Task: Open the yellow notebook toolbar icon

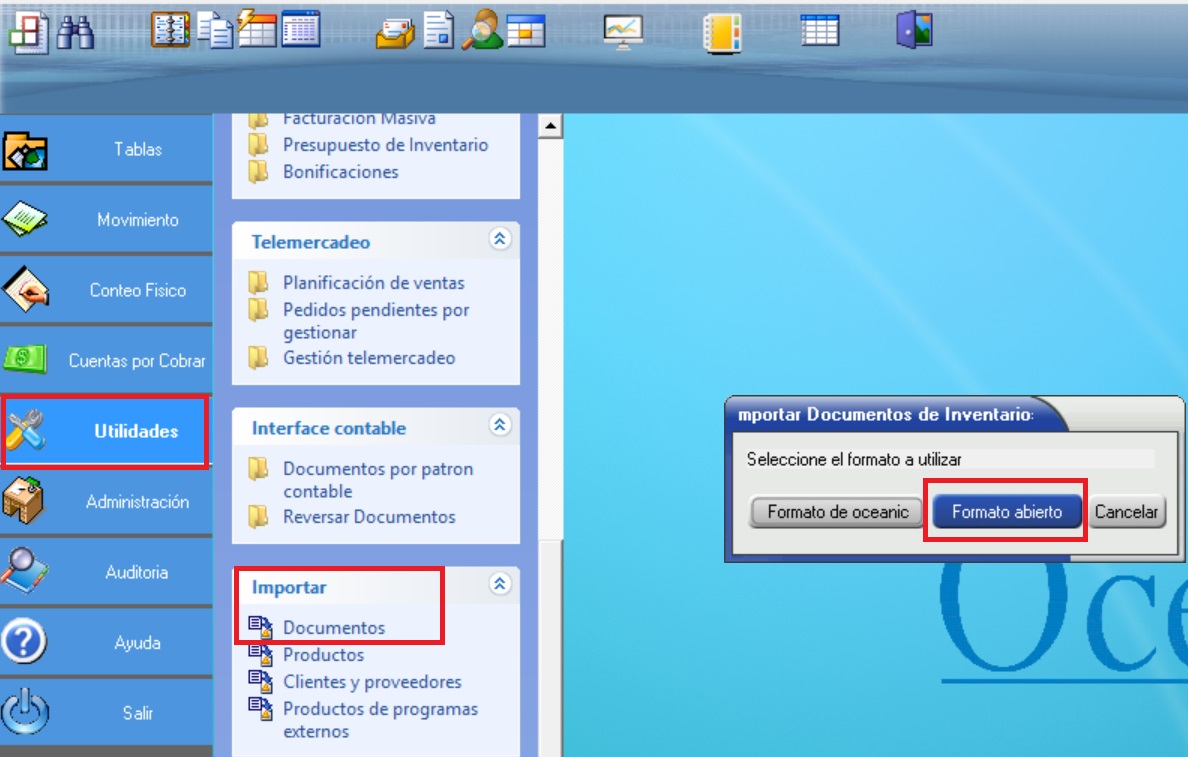Action: [x=722, y=32]
